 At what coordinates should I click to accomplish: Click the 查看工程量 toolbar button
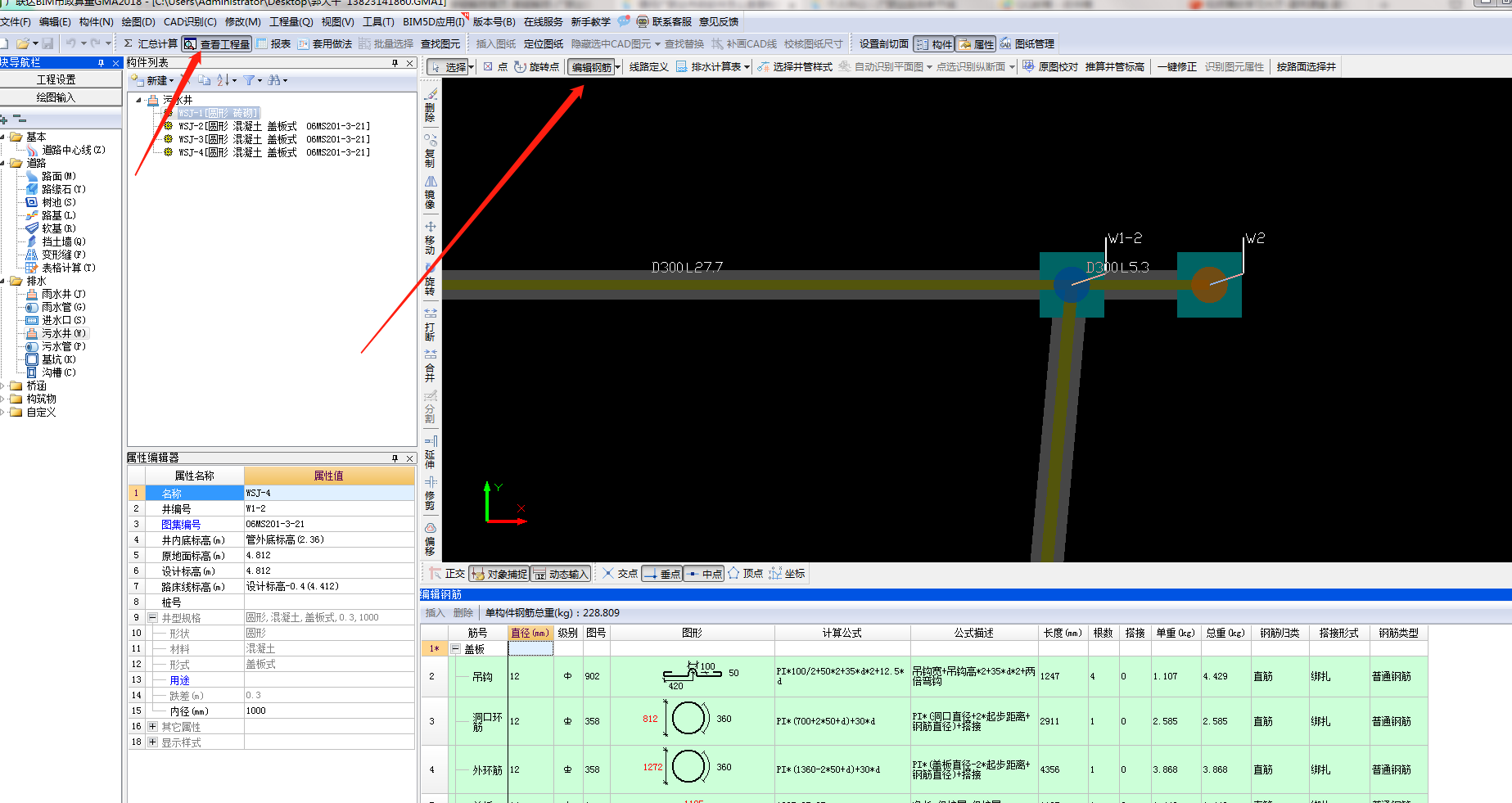[x=217, y=44]
